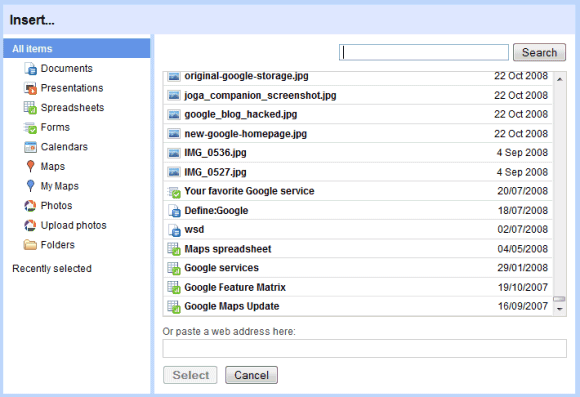
Task: Select the Google services spreadsheet name
Action: pyautogui.click(x=222, y=268)
